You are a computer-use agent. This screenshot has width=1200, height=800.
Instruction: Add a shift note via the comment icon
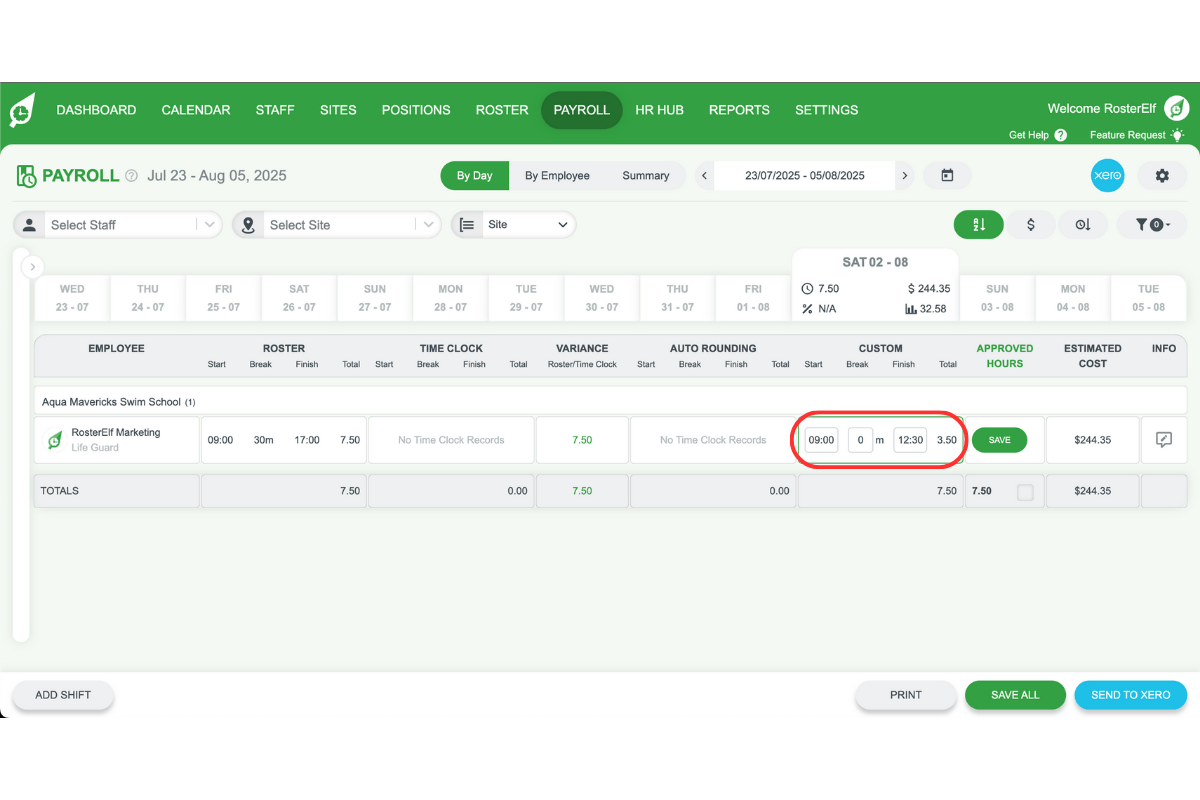tap(1163, 439)
